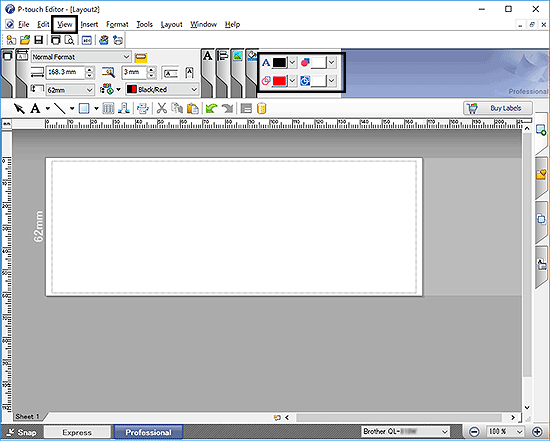Open the Layout menu
Image resolution: width=550 pixels, height=441 pixels.
(172, 24)
